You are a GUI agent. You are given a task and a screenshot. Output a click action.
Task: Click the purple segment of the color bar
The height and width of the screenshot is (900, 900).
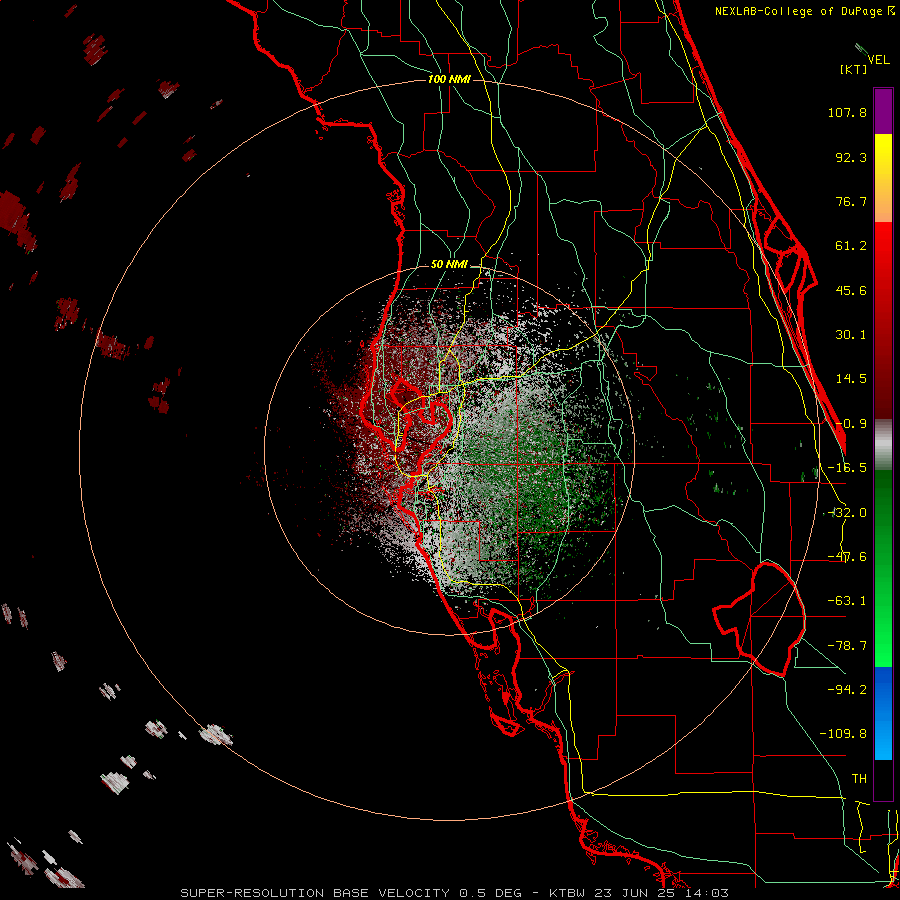pos(883,111)
